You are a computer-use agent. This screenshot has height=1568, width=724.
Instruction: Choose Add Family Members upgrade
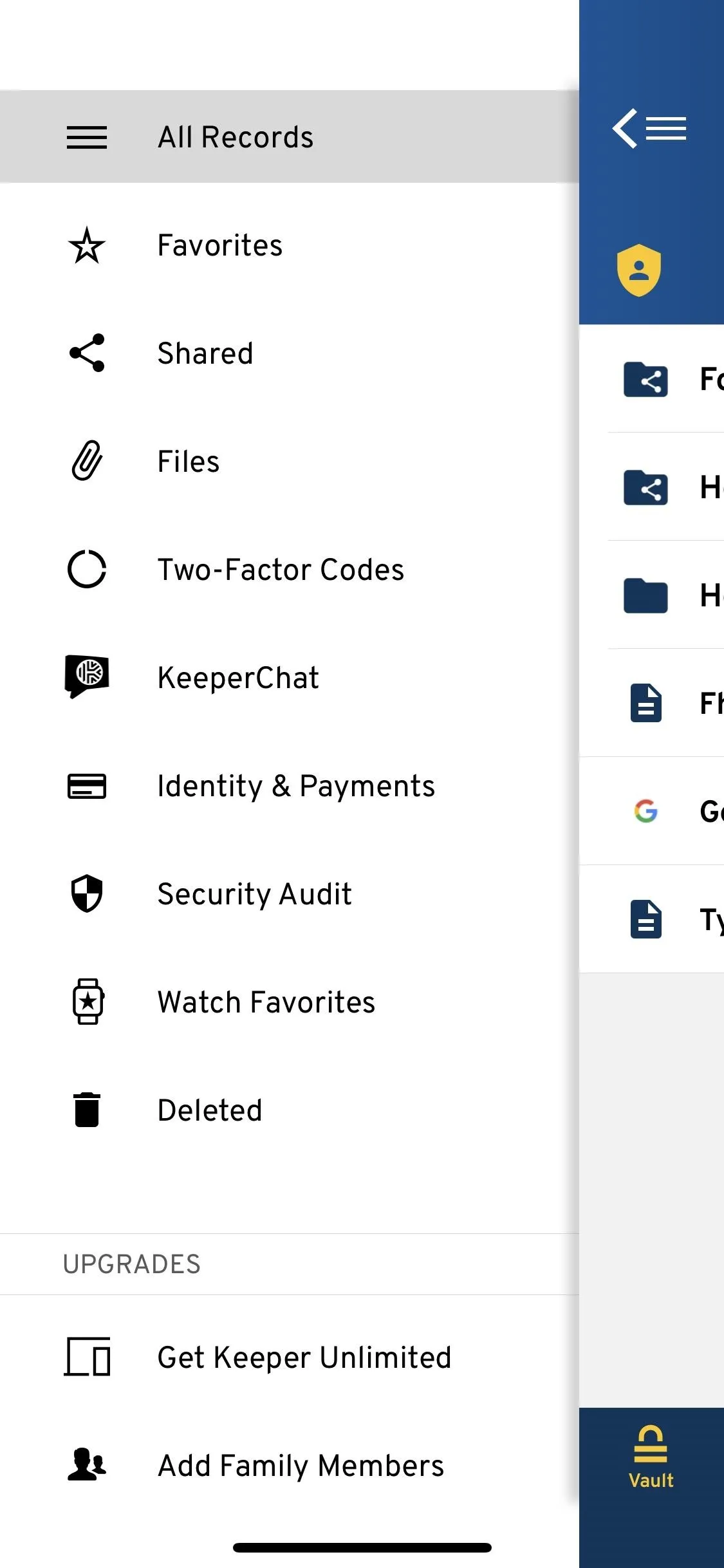pos(290,1465)
